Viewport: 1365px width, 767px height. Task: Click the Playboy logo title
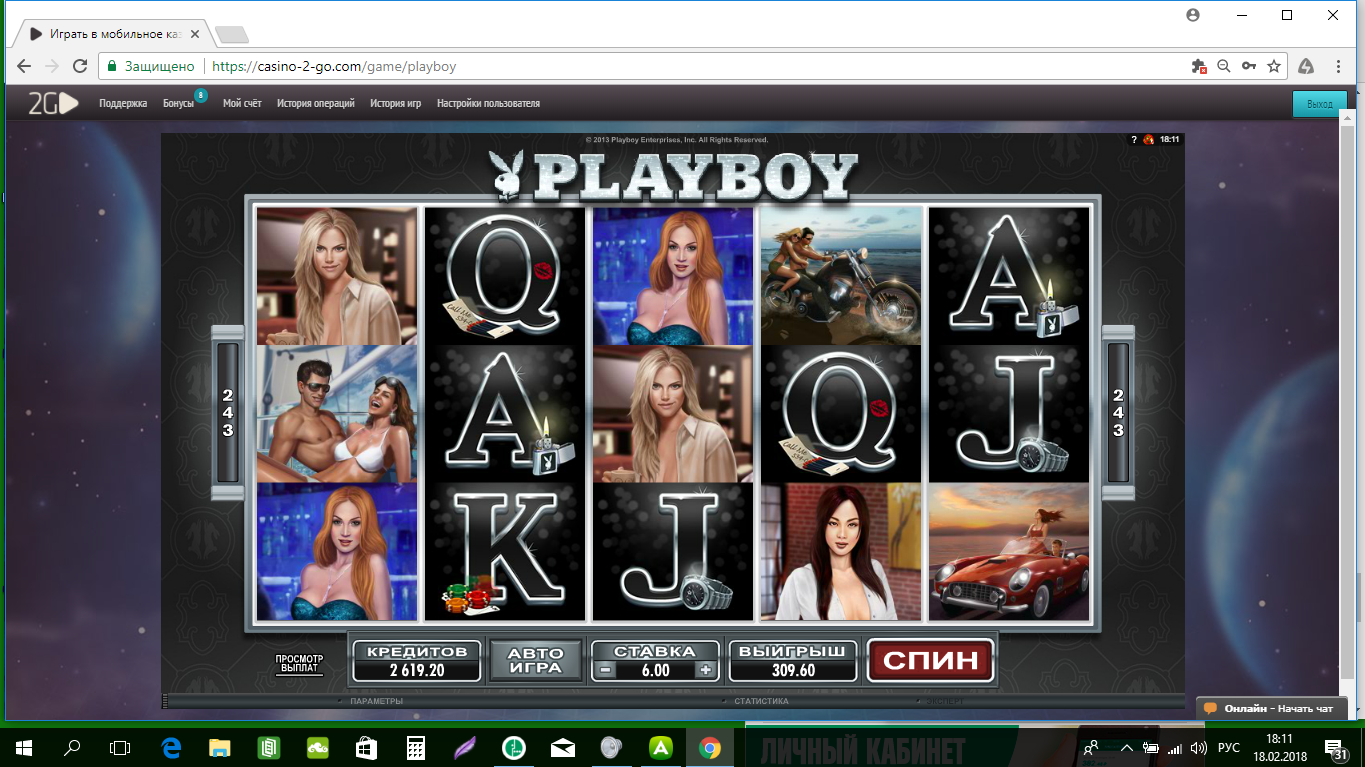click(x=675, y=174)
